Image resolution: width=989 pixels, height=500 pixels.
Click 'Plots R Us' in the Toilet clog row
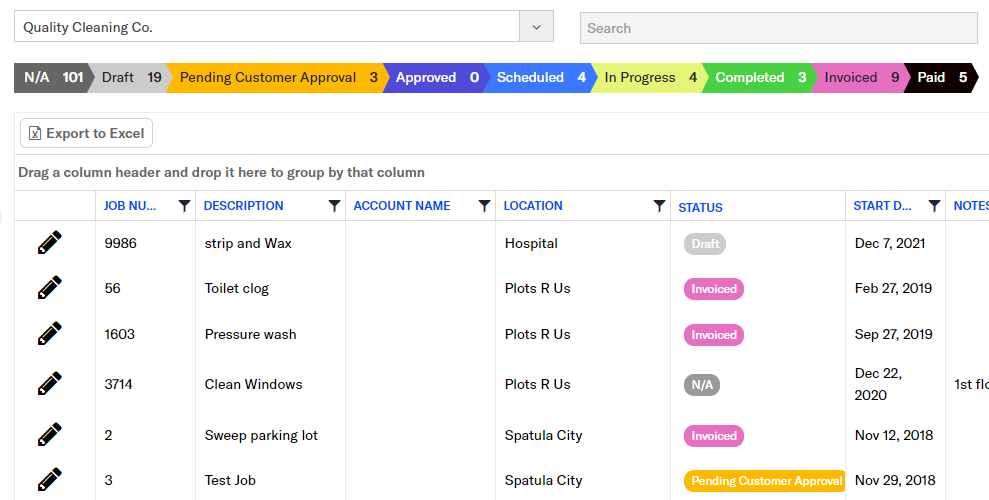click(537, 288)
